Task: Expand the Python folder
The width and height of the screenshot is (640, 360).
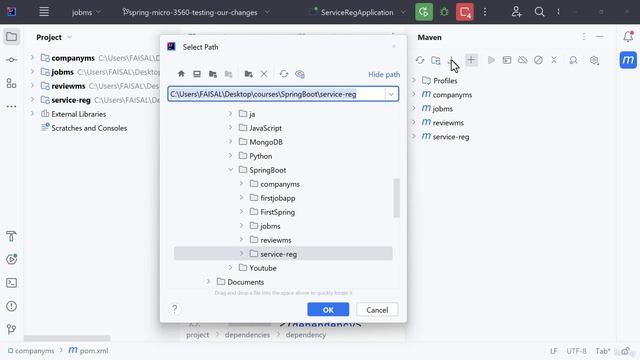Action: click(x=231, y=156)
